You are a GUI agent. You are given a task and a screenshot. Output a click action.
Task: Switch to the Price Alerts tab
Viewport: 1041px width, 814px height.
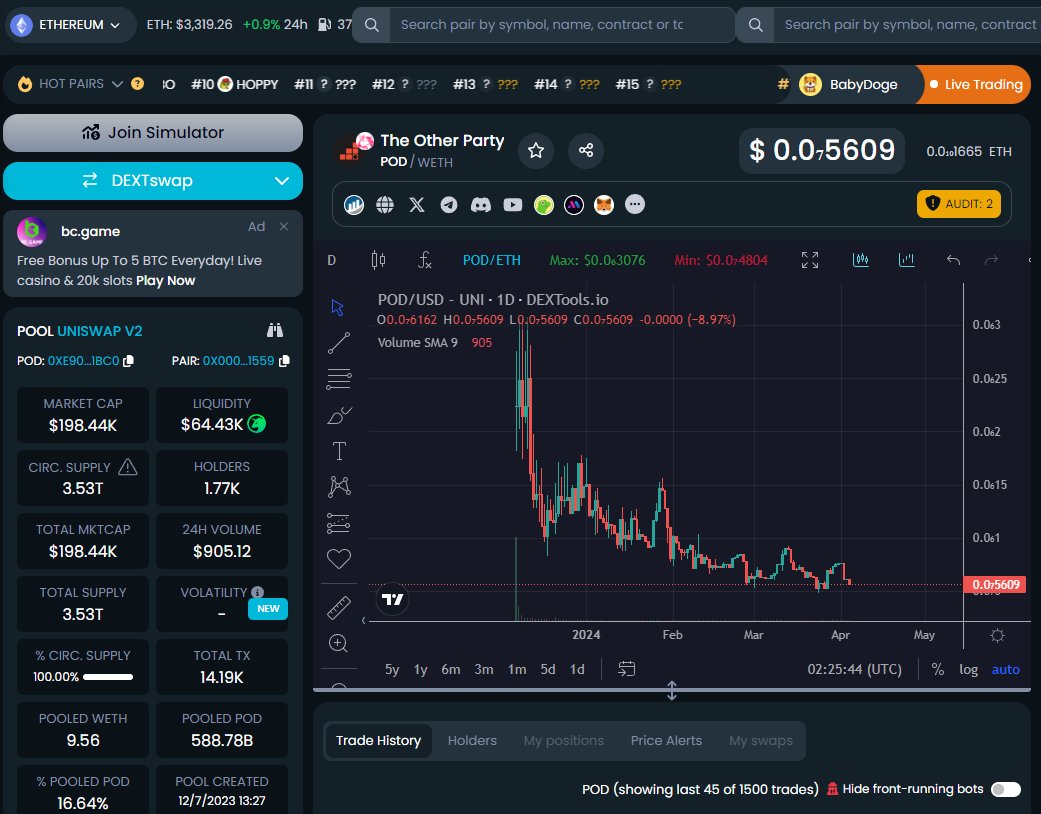coord(666,740)
